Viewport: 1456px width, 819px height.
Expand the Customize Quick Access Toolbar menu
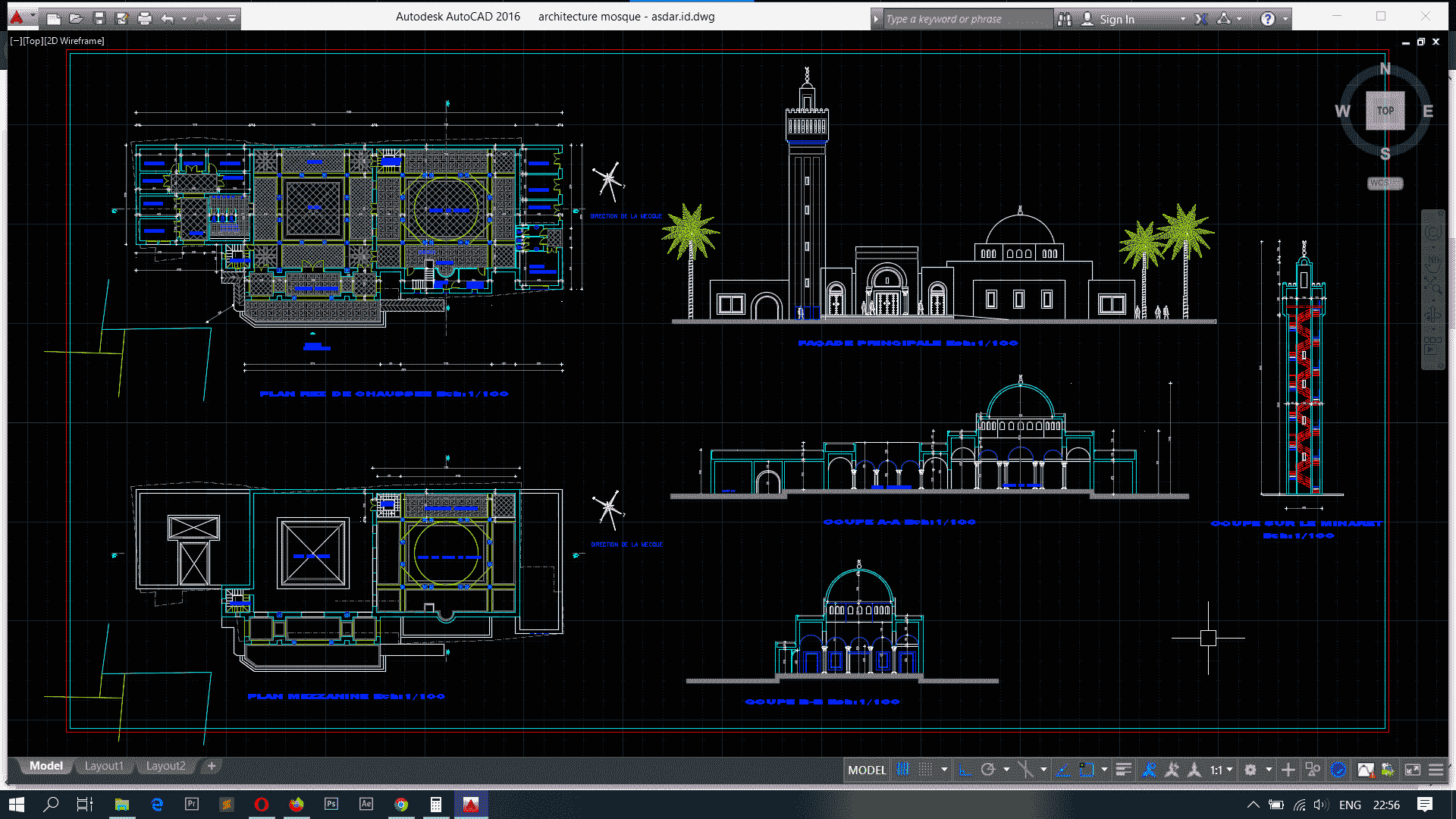pos(232,18)
